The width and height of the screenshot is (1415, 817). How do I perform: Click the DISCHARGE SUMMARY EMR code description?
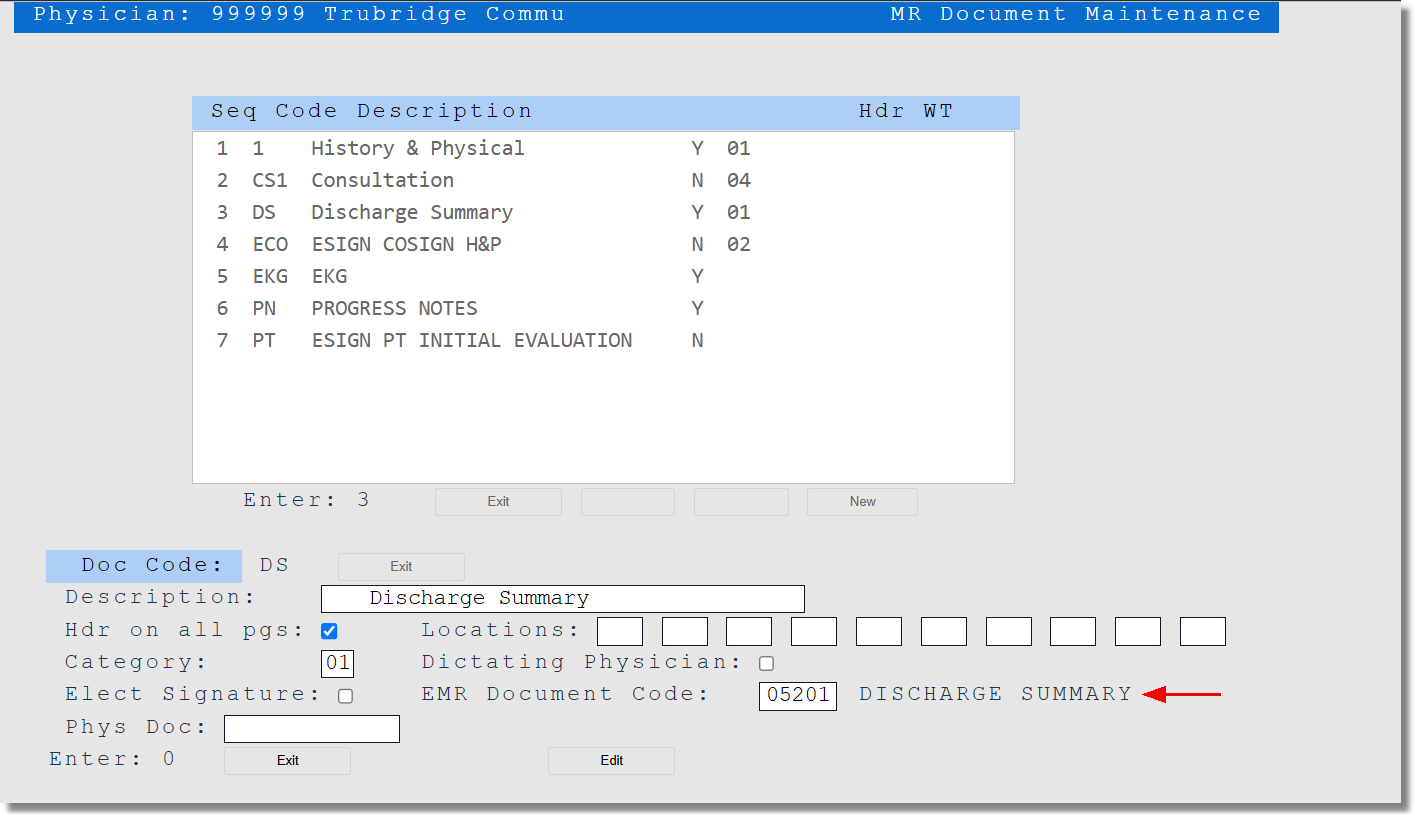[x=995, y=694]
